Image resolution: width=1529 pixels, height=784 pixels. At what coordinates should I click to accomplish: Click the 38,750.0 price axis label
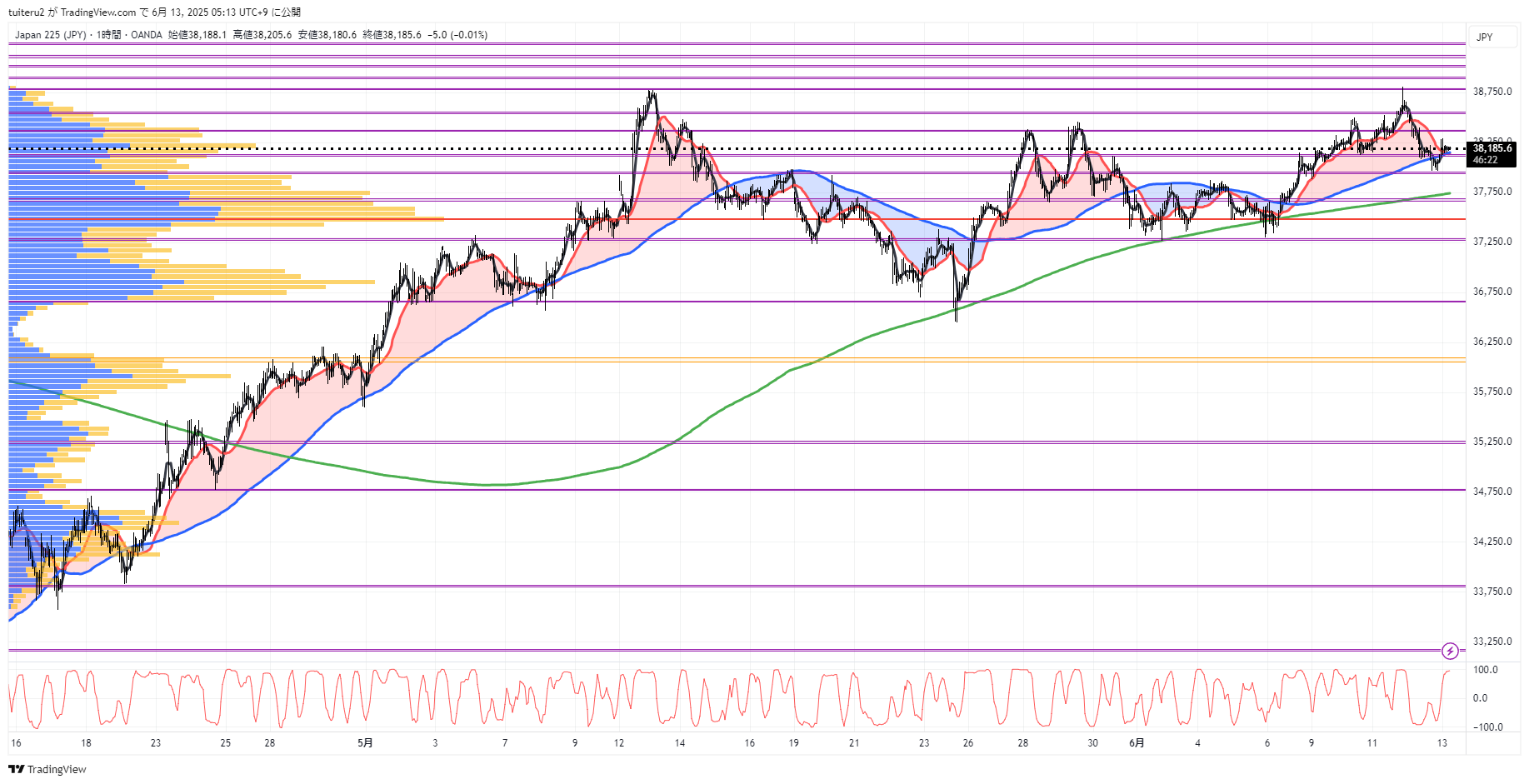point(1492,92)
